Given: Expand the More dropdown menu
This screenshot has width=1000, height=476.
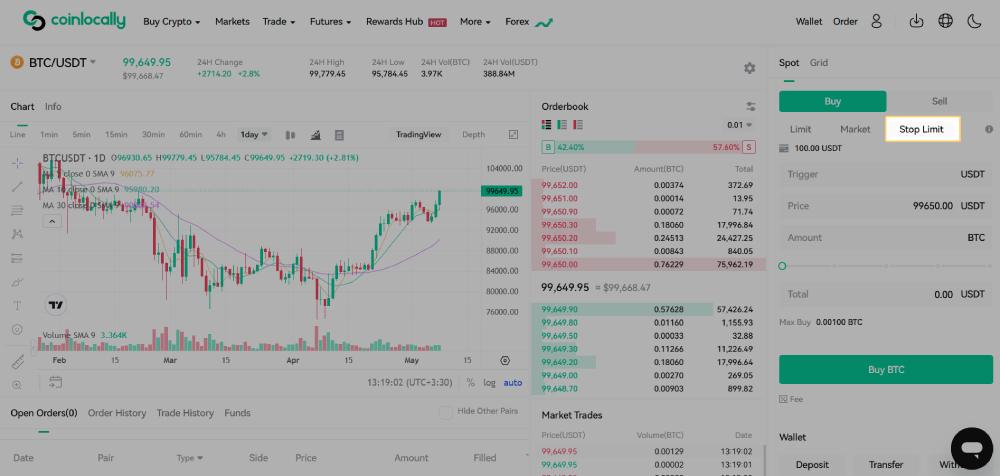Looking at the screenshot, I should (x=475, y=21).
